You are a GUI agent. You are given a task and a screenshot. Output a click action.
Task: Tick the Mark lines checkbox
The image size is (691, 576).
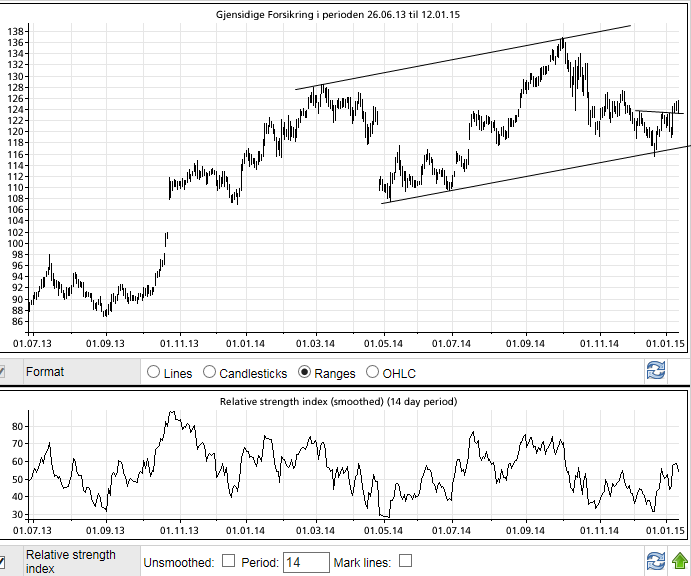click(405, 562)
